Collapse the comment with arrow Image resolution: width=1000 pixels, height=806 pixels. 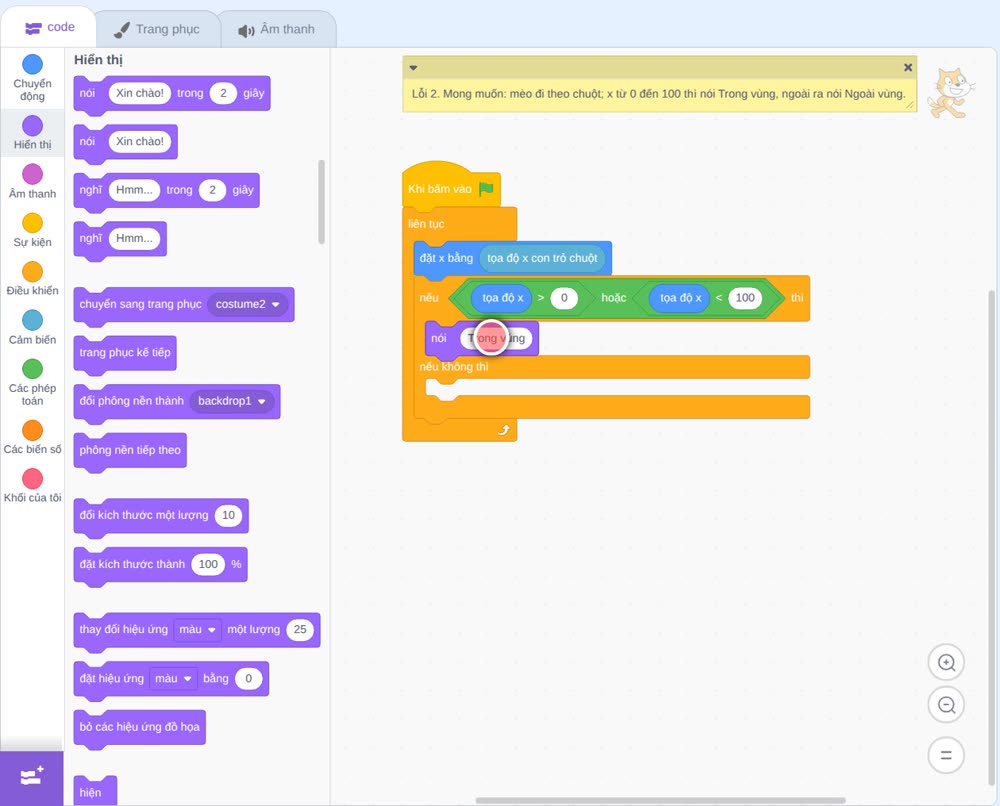click(413, 68)
